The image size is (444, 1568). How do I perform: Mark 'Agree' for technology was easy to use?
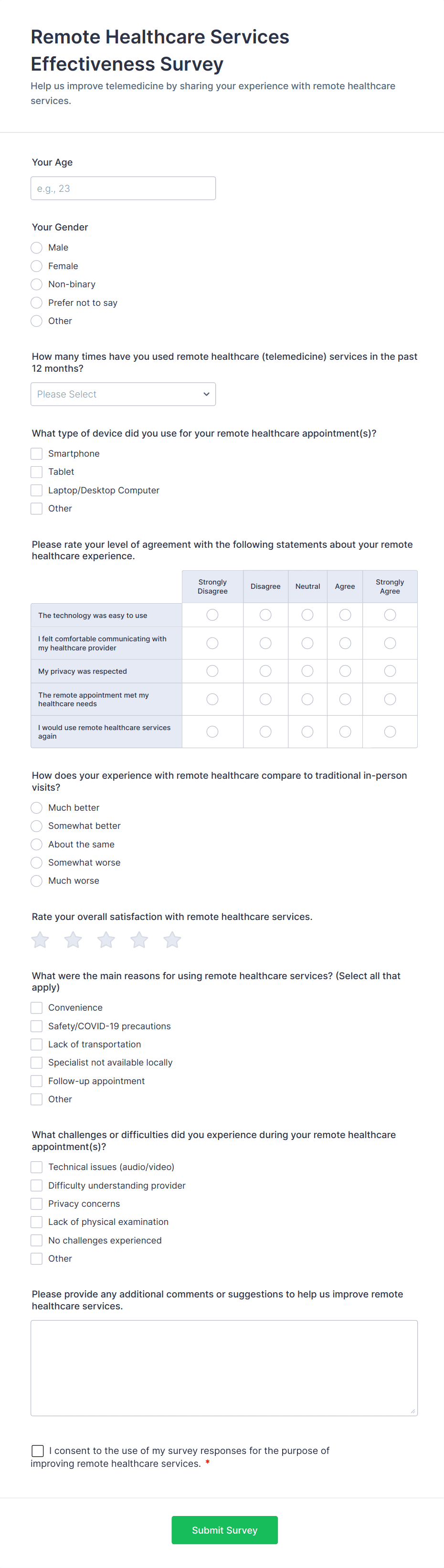pyautogui.click(x=345, y=615)
